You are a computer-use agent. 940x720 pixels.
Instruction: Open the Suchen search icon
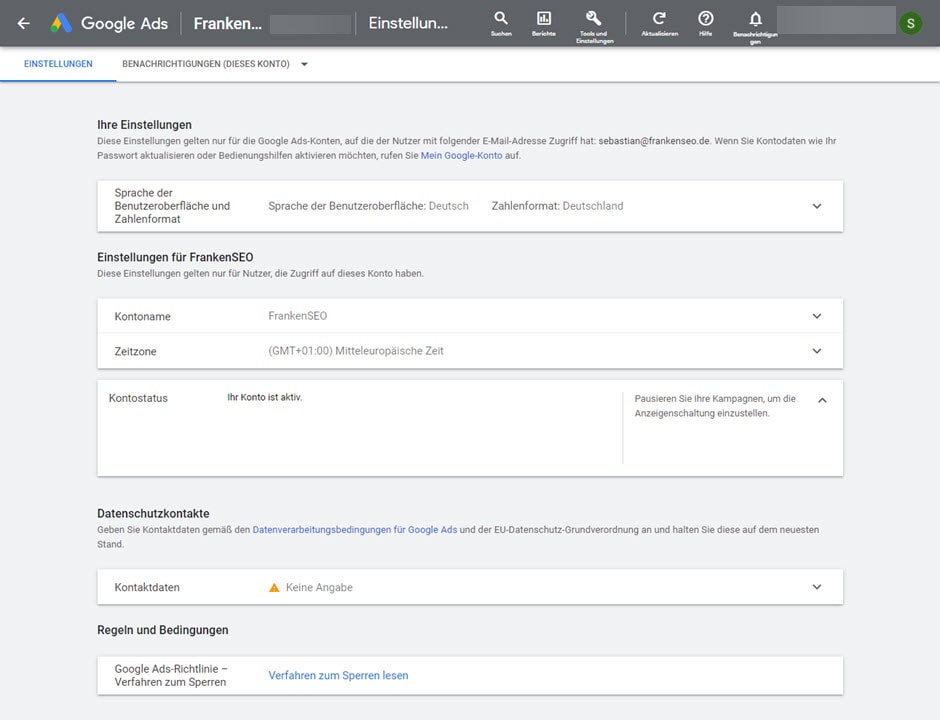[x=501, y=19]
